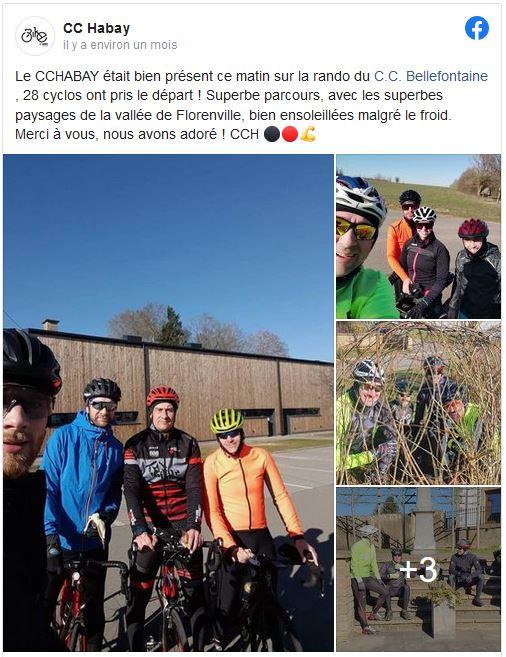Click the red-helmet cyclist in main photo
The image size is (506, 657).
[163, 503]
